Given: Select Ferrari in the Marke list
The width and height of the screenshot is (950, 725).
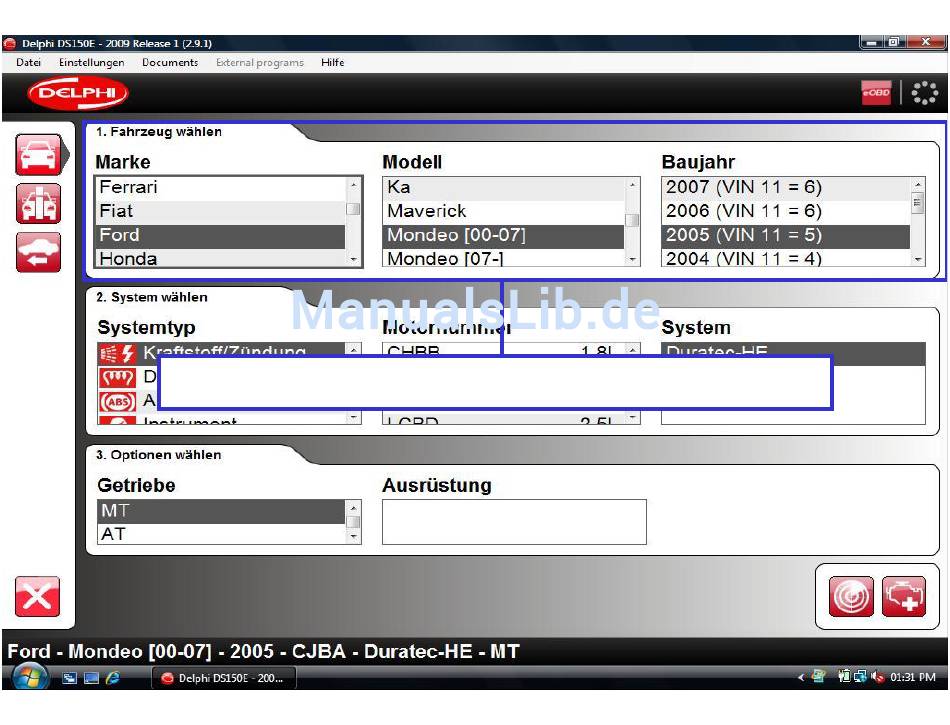Looking at the screenshot, I should coord(221,188).
